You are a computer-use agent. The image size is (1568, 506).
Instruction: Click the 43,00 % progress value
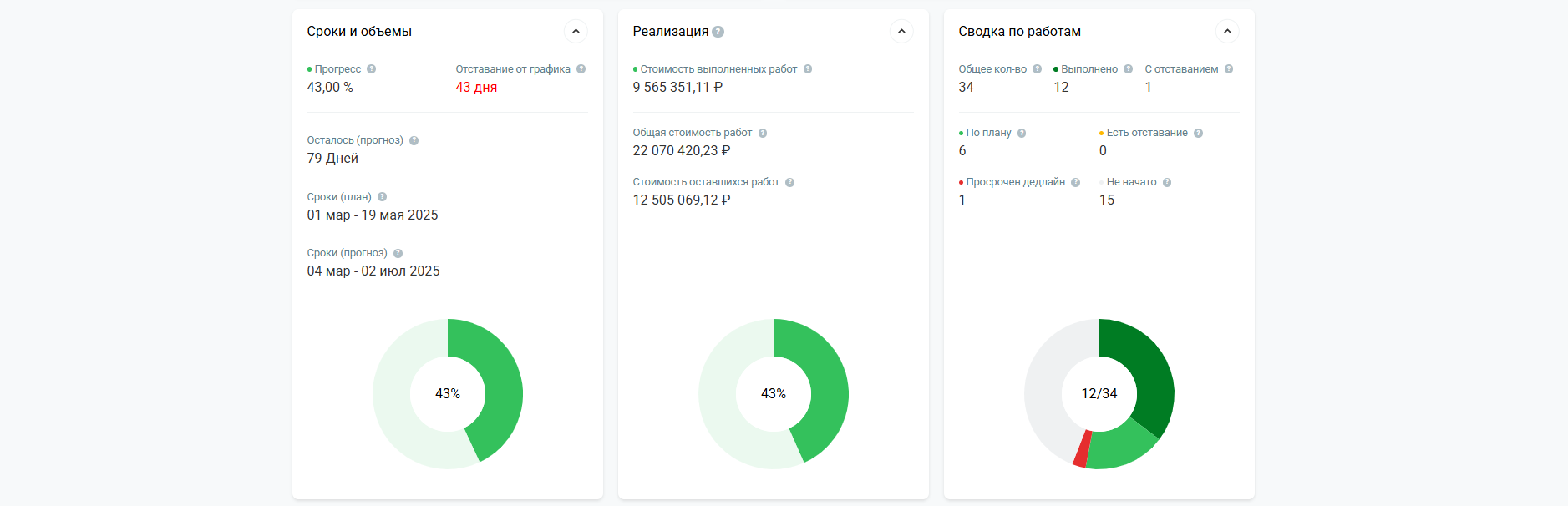pos(330,87)
